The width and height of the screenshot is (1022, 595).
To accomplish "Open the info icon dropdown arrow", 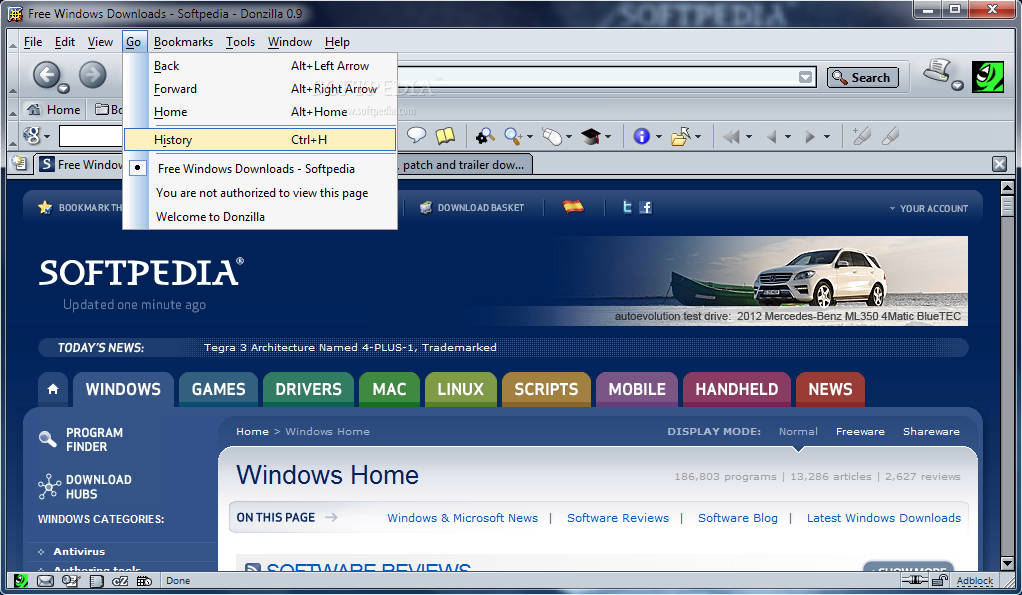I will (658, 137).
